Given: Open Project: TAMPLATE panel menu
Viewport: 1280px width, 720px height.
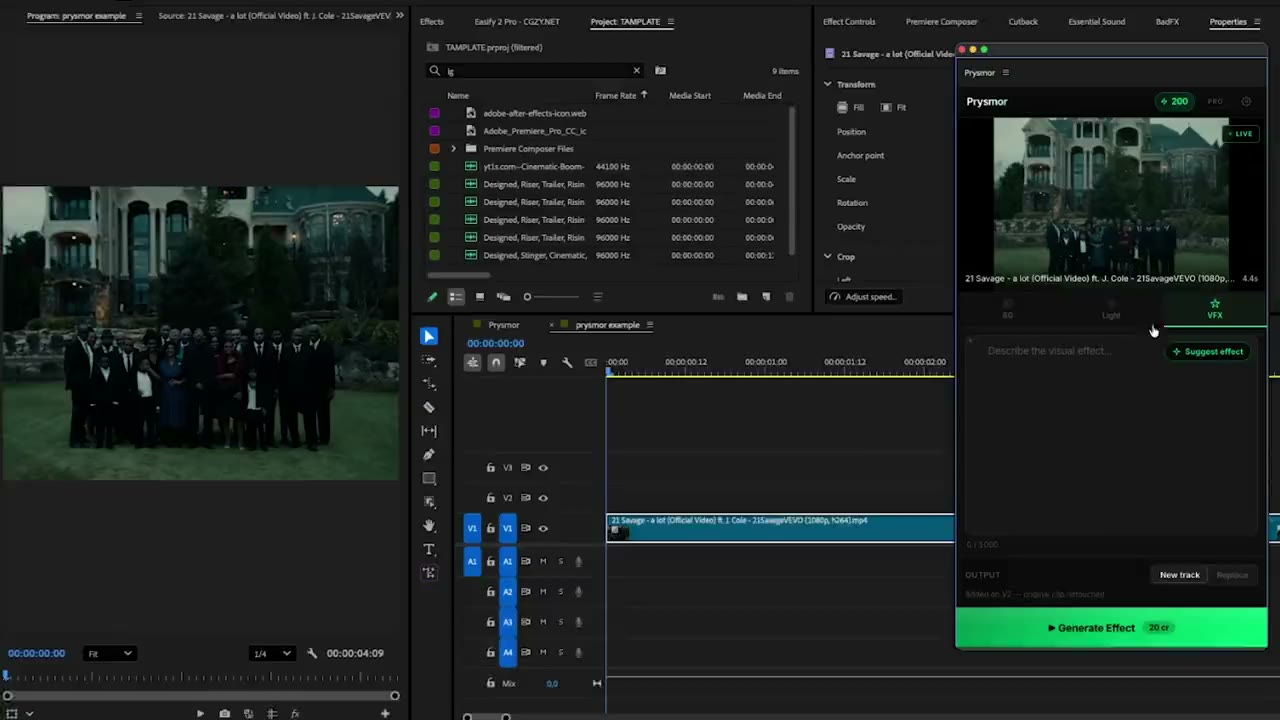Looking at the screenshot, I should (x=670, y=22).
